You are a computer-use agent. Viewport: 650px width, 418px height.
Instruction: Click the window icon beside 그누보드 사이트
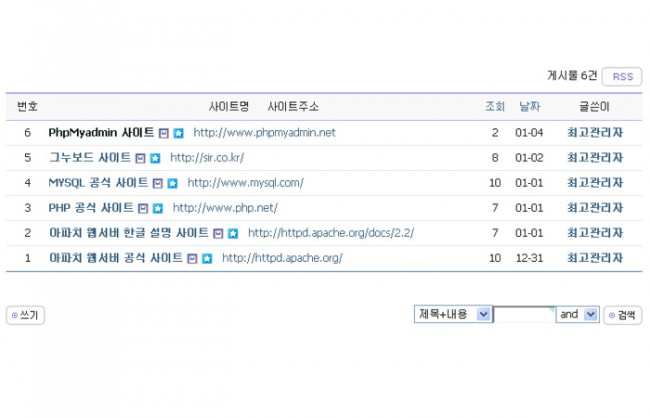tap(141, 158)
